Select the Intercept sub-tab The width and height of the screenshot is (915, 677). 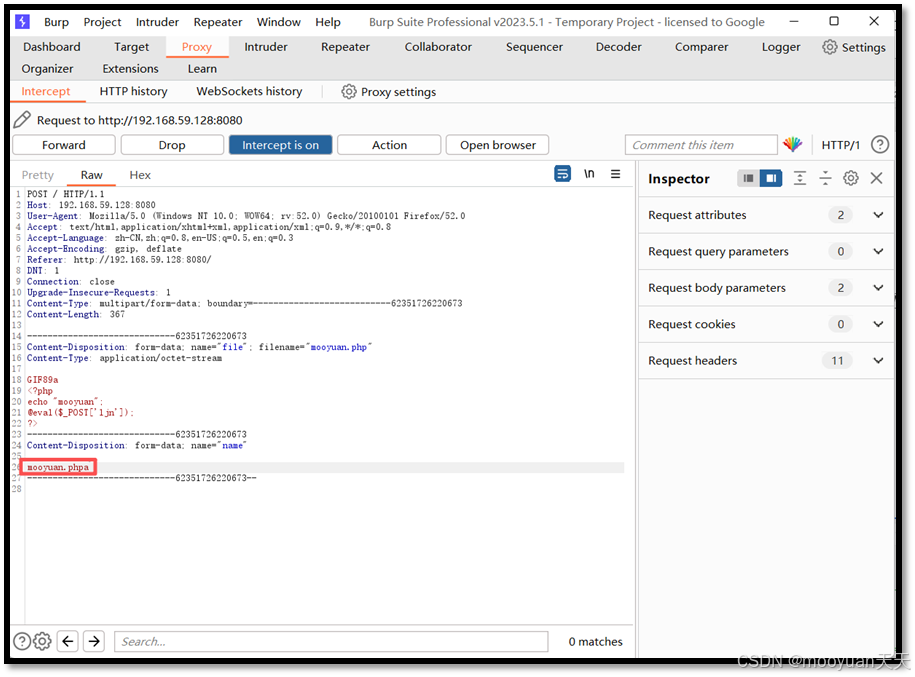pos(46,91)
